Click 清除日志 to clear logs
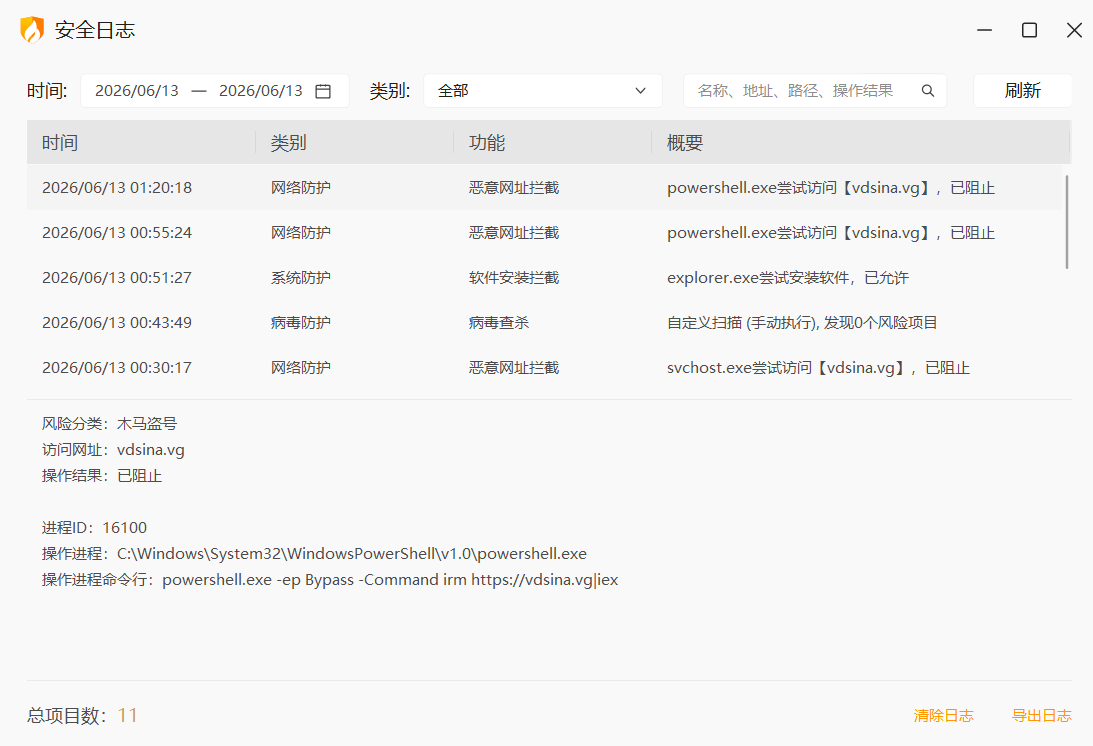The image size is (1093, 746). coord(943,715)
